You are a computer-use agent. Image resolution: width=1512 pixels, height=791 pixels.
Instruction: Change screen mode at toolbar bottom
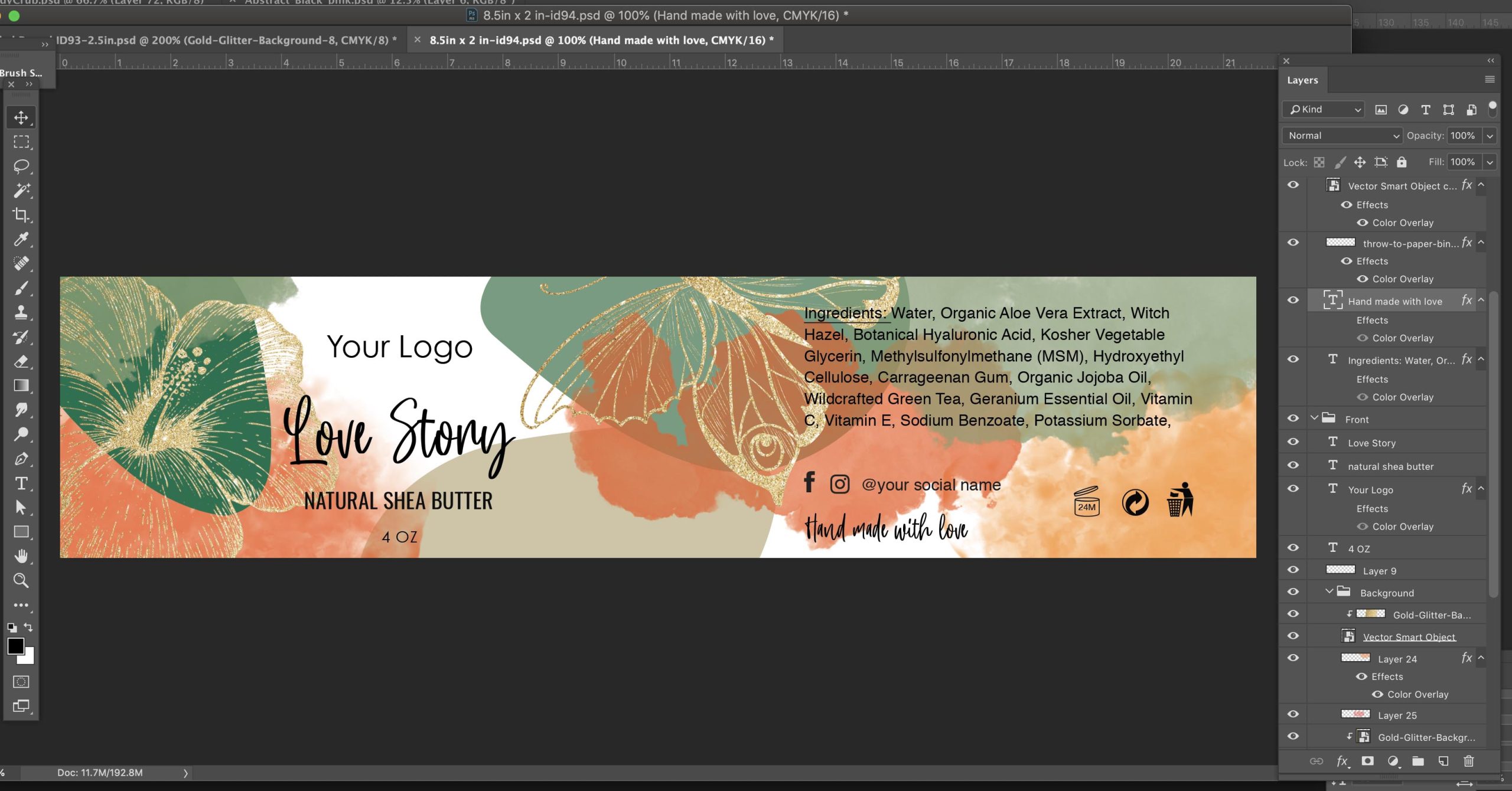[21, 706]
